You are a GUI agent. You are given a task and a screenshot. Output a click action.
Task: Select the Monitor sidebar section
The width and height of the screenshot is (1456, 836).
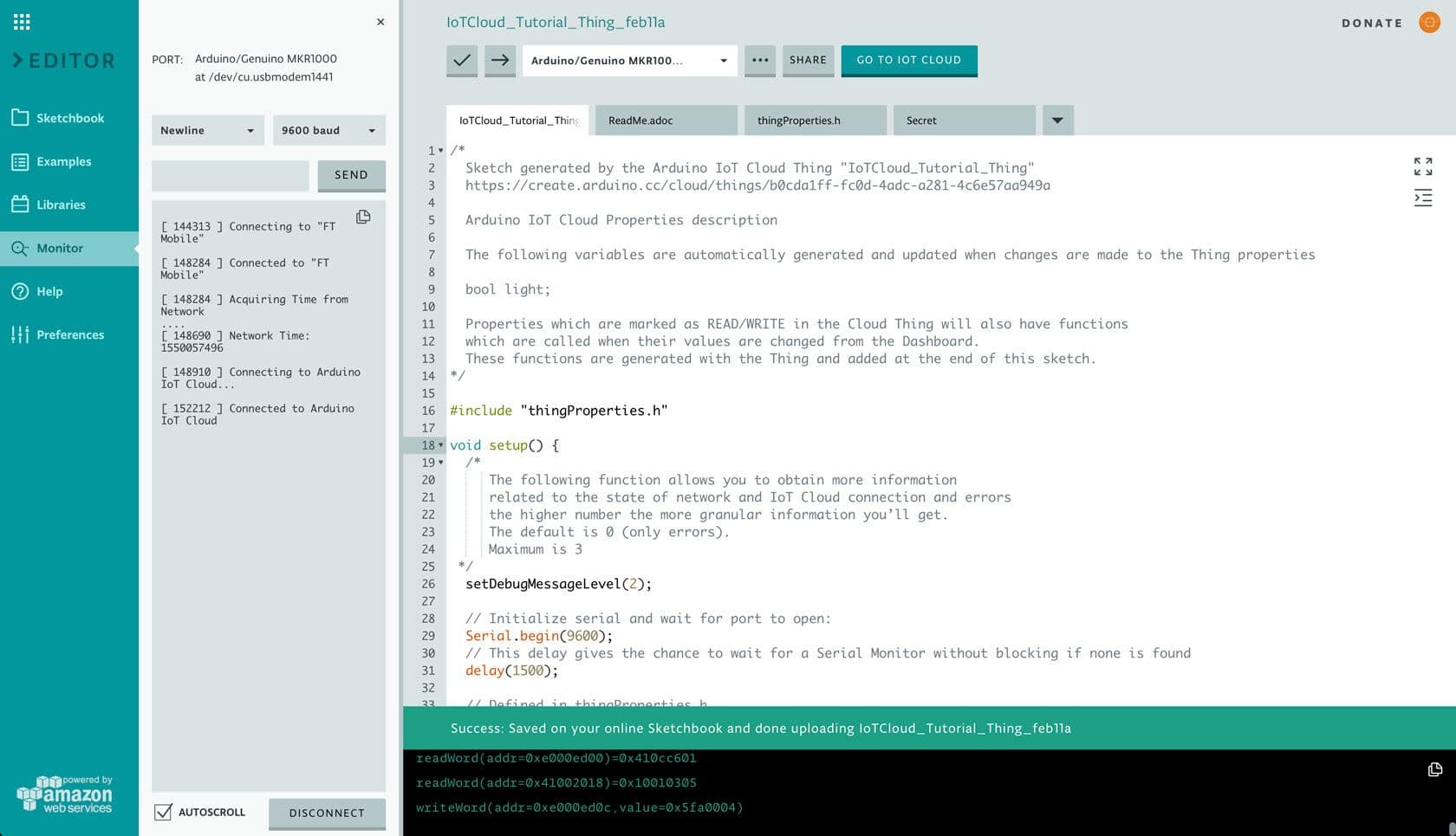[57, 248]
